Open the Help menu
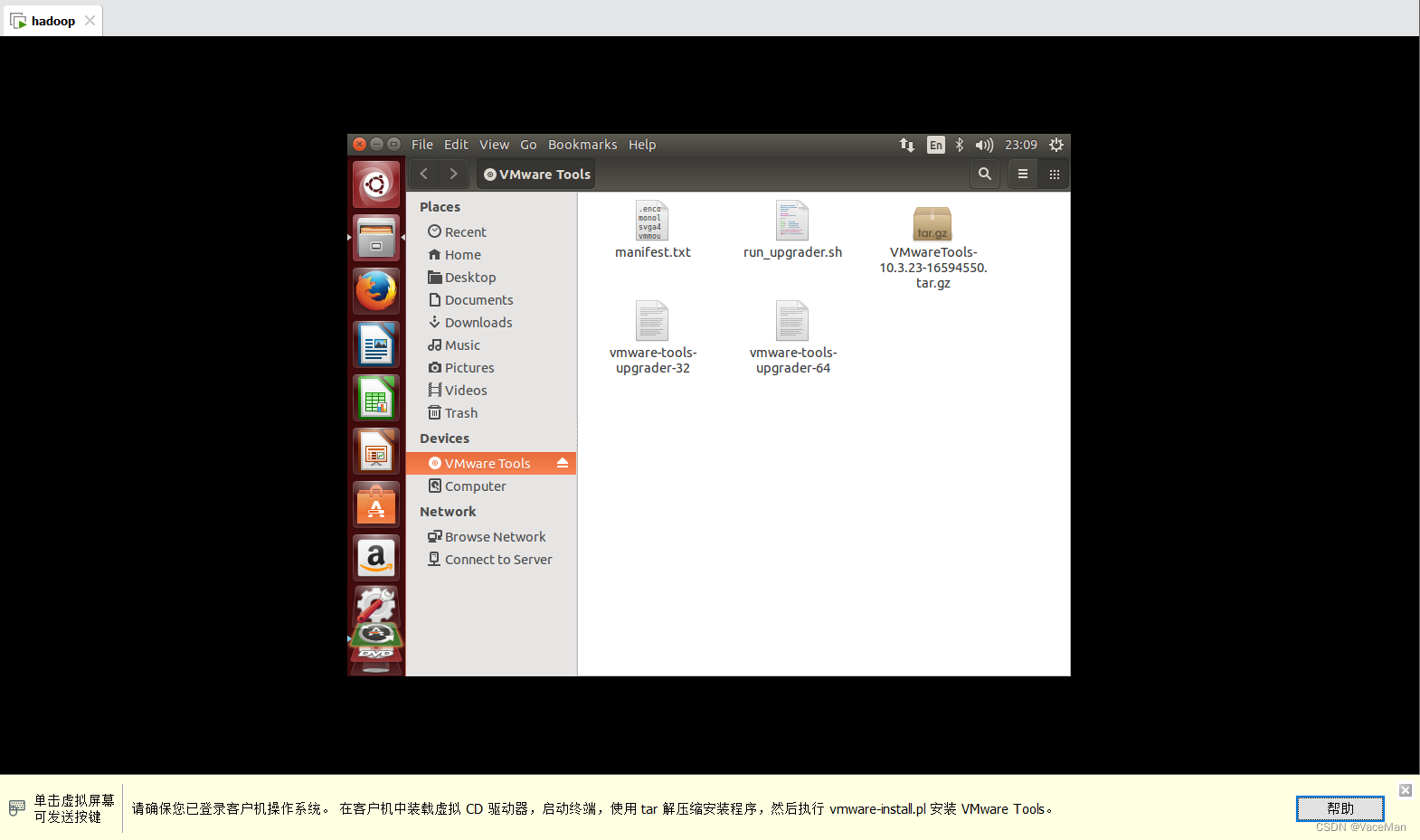 [x=642, y=145]
